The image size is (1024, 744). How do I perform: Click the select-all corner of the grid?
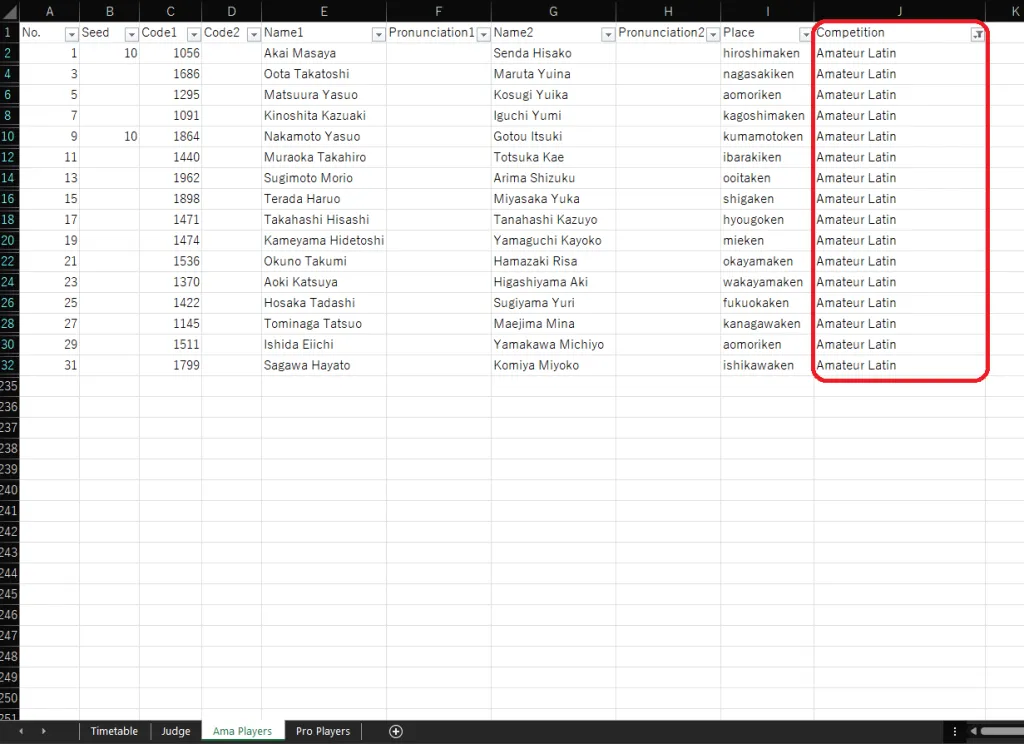pyautogui.click(x=9, y=11)
